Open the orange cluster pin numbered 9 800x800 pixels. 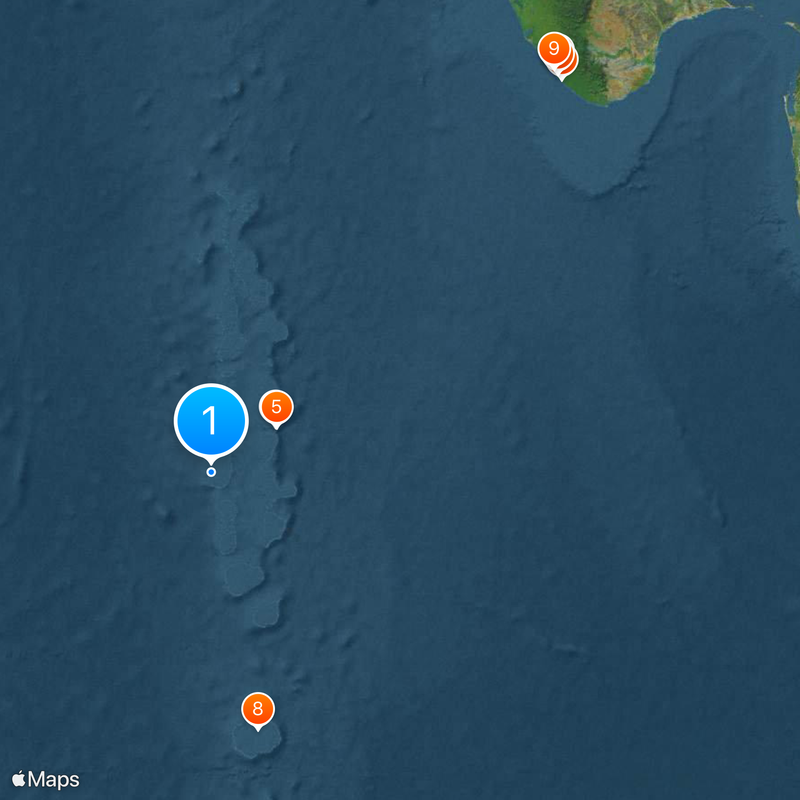(554, 48)
